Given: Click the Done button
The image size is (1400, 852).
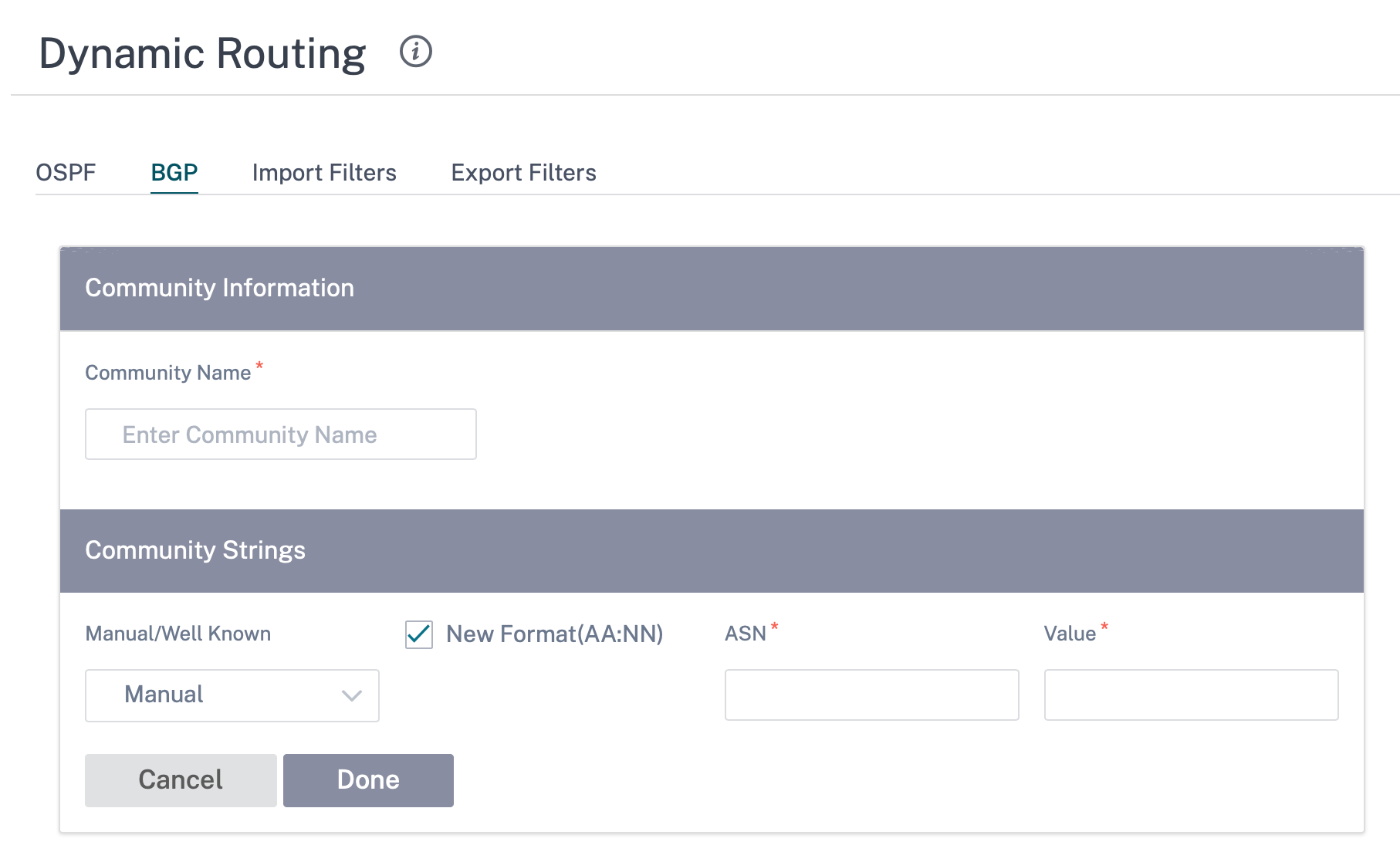Looking at the screenshot, I should pos(368,780).
